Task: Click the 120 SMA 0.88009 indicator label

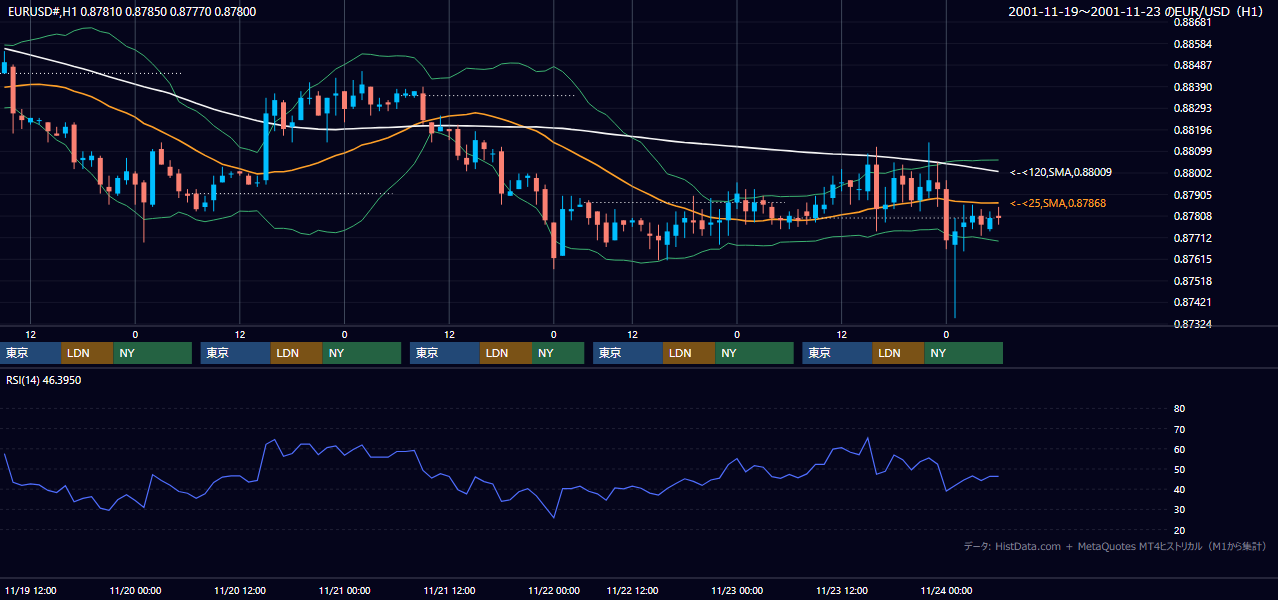Action: coord(1061,172)
